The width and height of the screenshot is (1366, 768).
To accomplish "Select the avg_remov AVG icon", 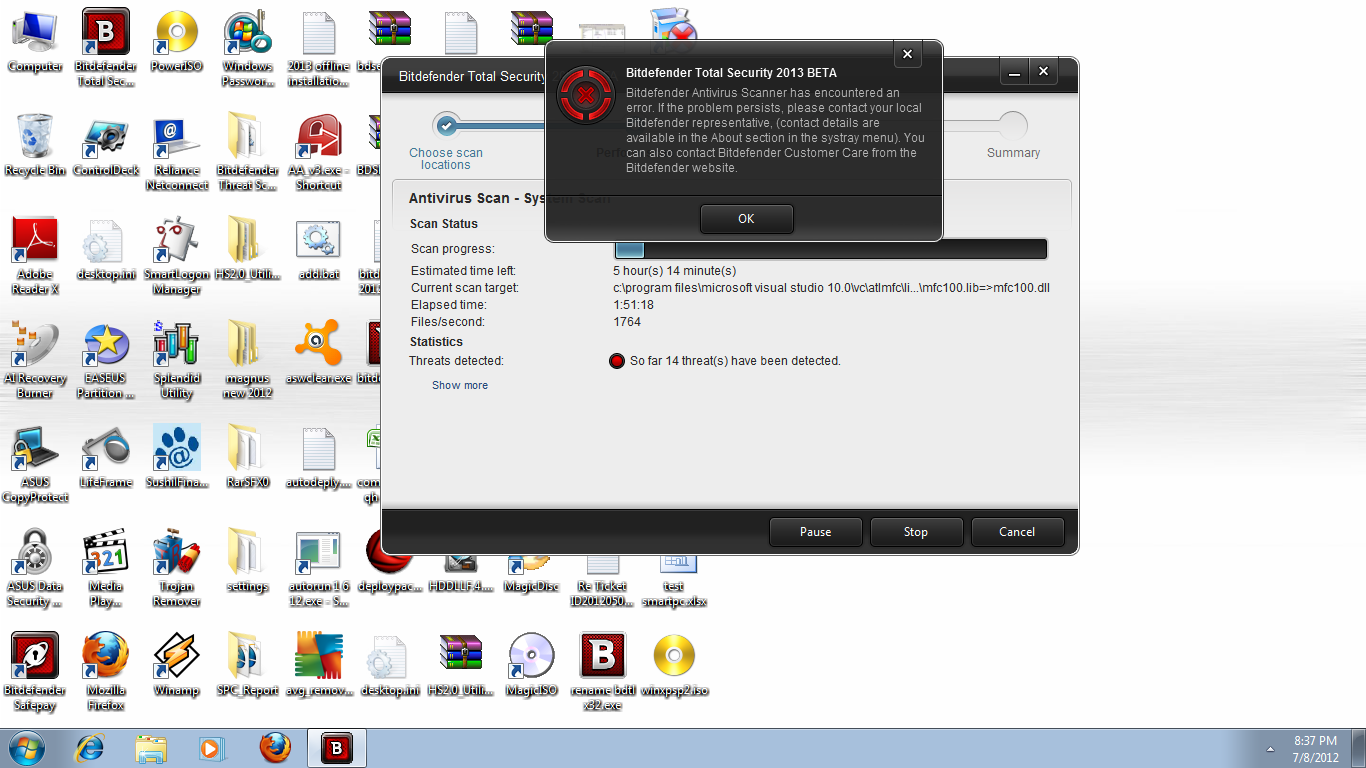I will tap(318, 665).
